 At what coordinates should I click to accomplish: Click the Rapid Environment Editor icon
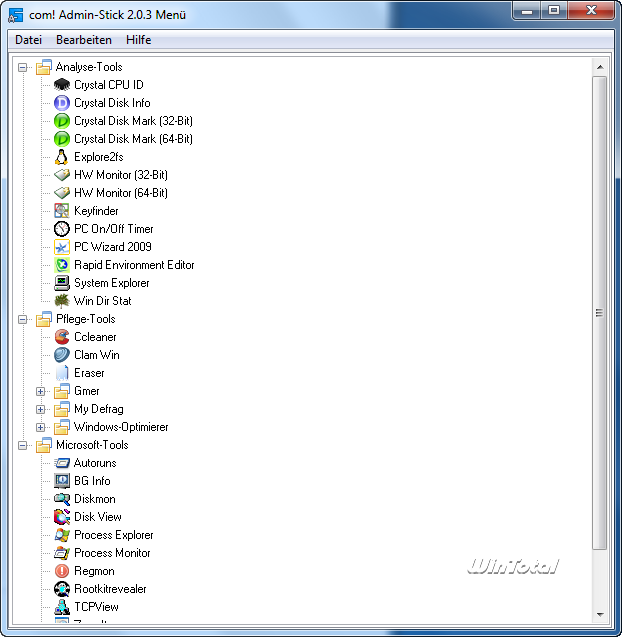pos(62,265)
